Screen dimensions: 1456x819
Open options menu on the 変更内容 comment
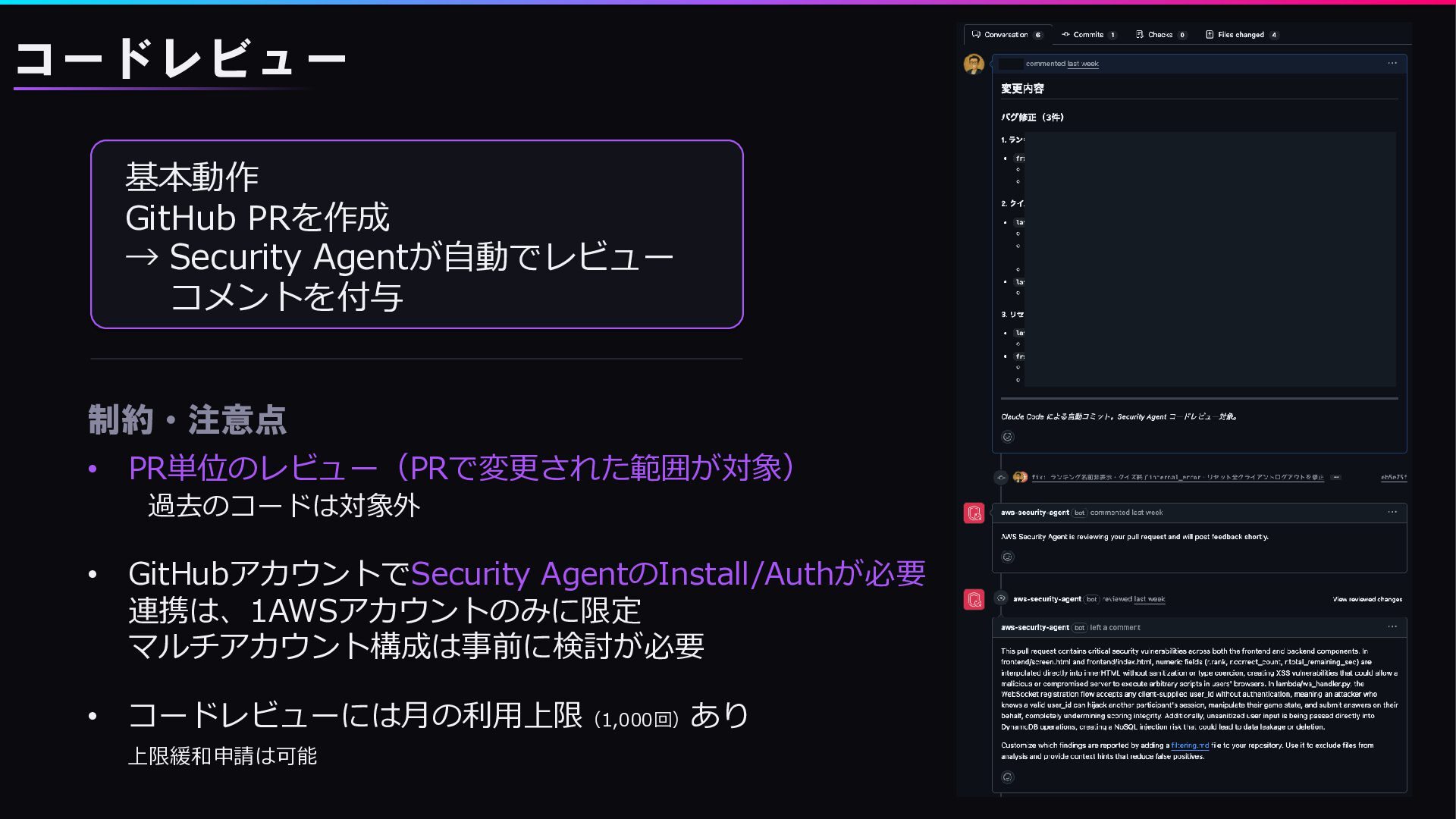pos(1392,64)
